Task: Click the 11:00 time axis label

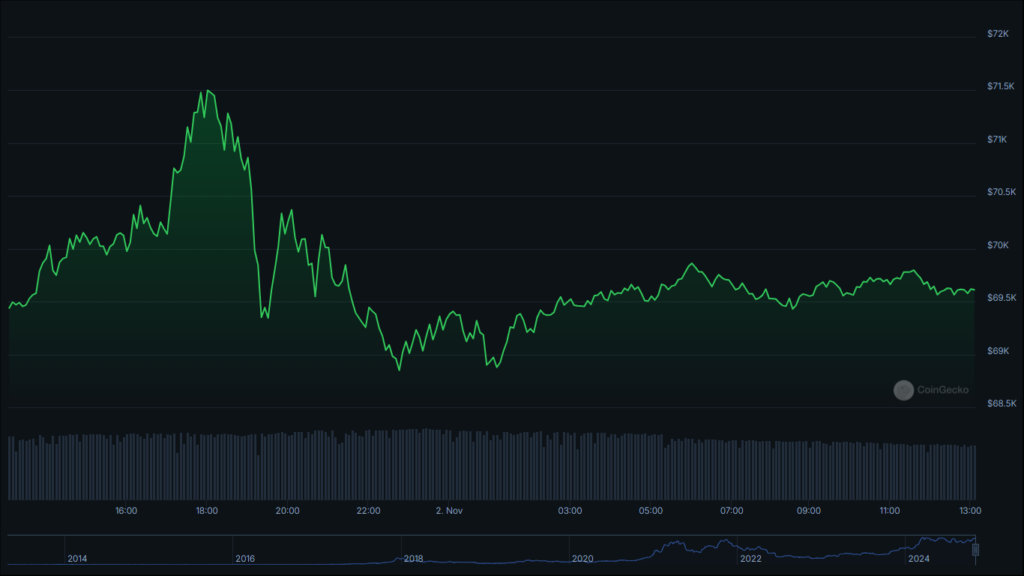Action: pos(889,511)
